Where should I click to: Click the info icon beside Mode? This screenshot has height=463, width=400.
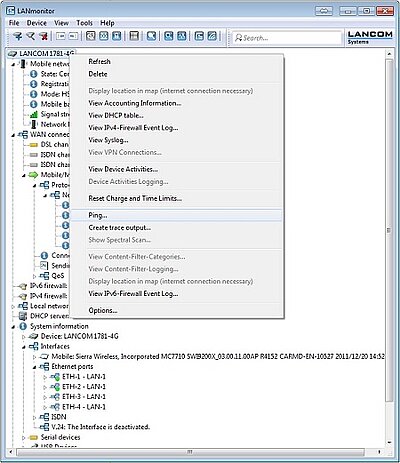pyautogui.click(x=34, y=94)
